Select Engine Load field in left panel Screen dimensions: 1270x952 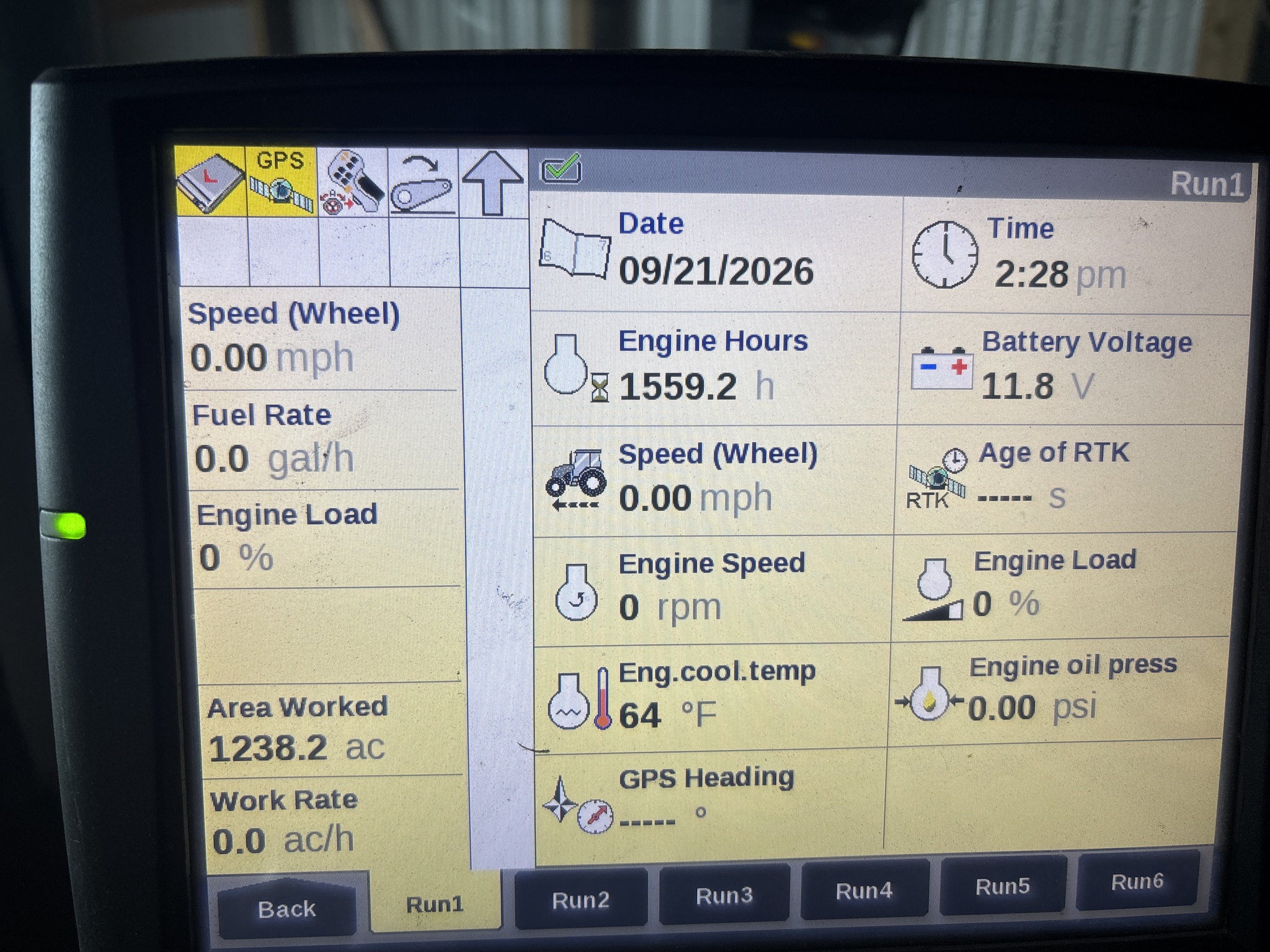326,538
